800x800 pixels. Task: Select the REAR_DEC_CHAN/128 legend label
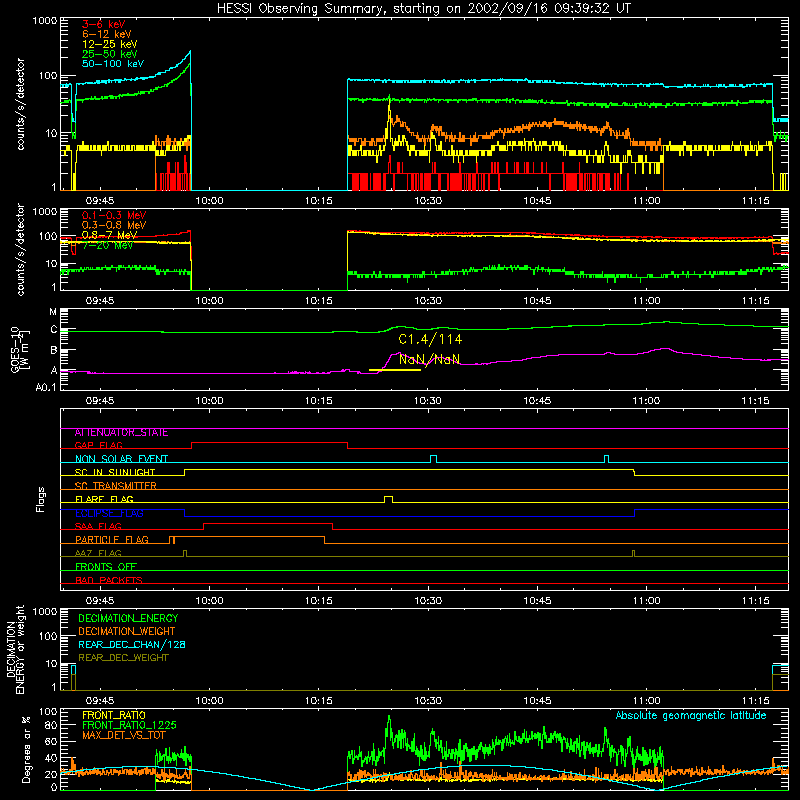132,644
